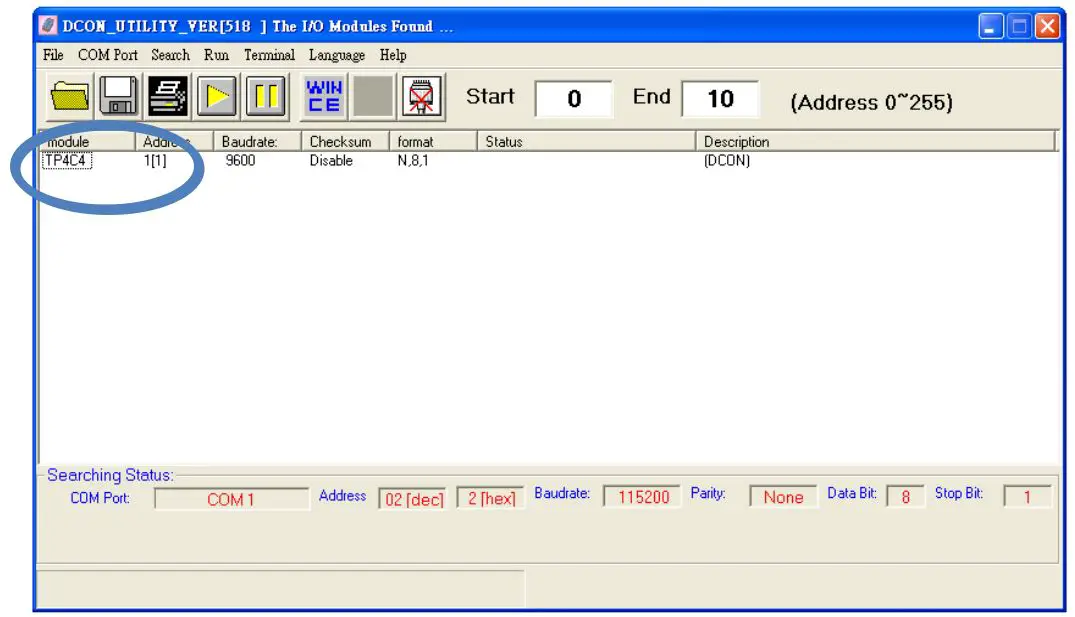The width and height of the screenshot is (1075, 617).
Task: Open the Search menu
Action: click(168, 55)
